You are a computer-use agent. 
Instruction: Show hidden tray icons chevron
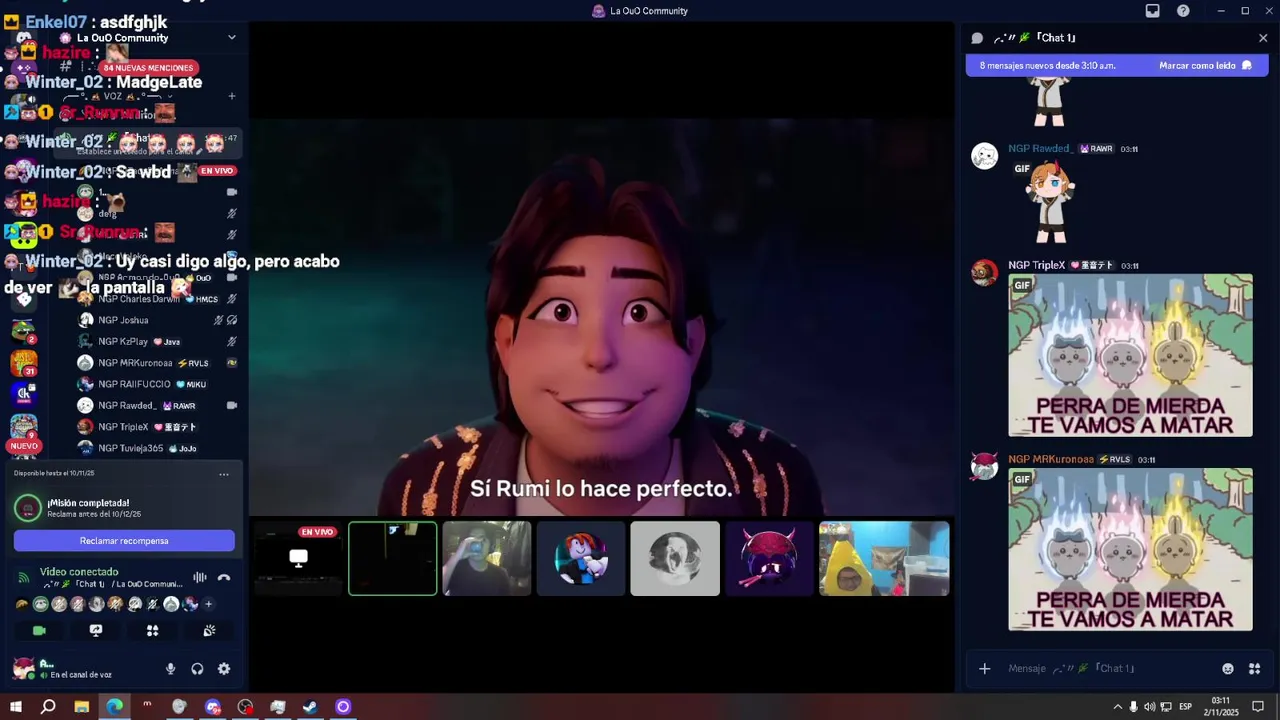1118,707
